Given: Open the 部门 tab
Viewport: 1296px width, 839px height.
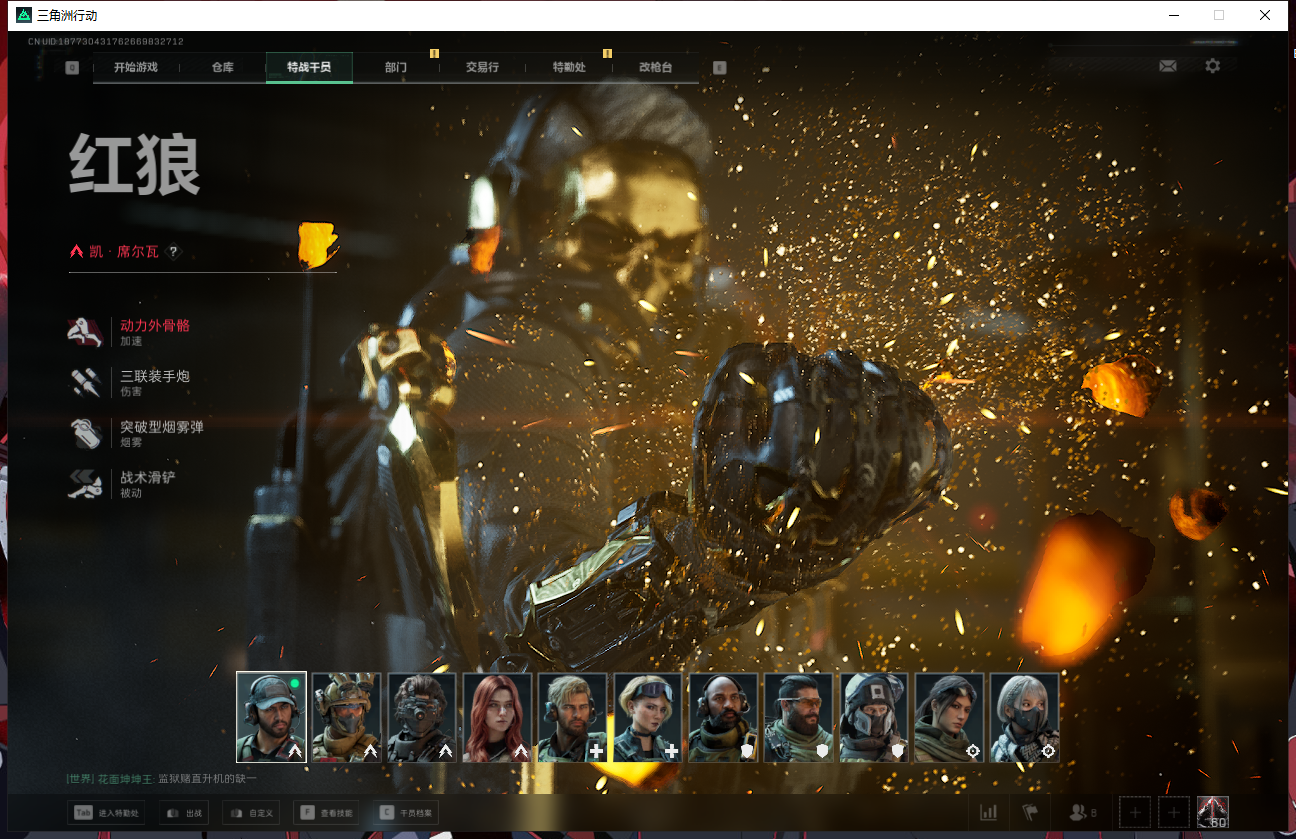Looking at the screenshot, I should (x=396, y=67).
